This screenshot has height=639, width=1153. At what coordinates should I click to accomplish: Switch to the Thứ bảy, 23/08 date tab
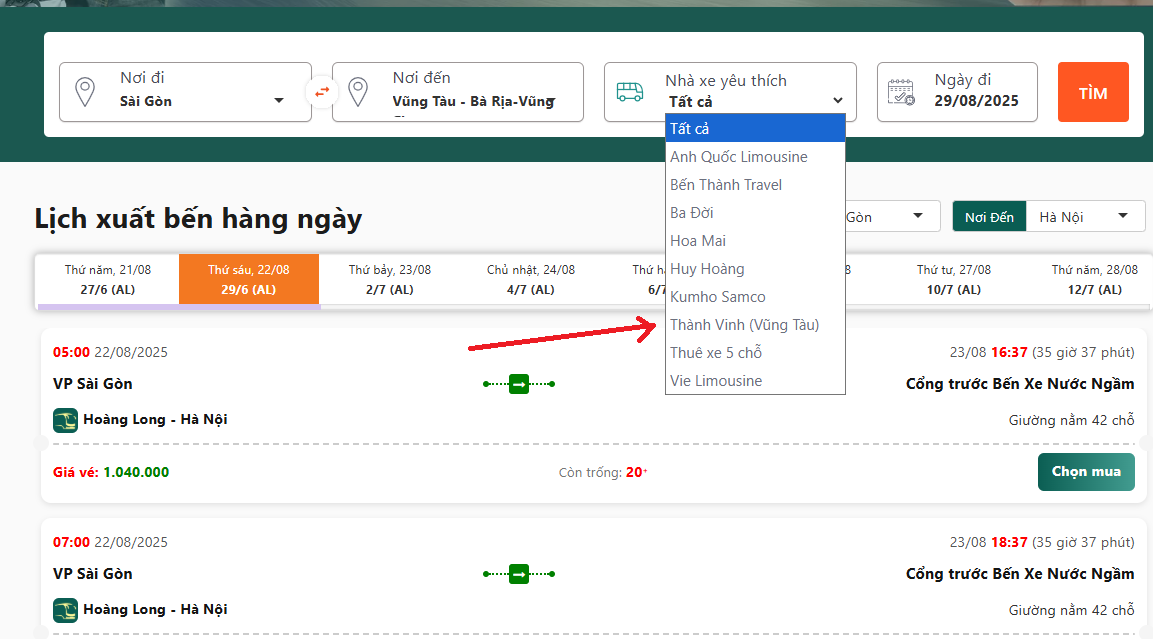point(390,279)
